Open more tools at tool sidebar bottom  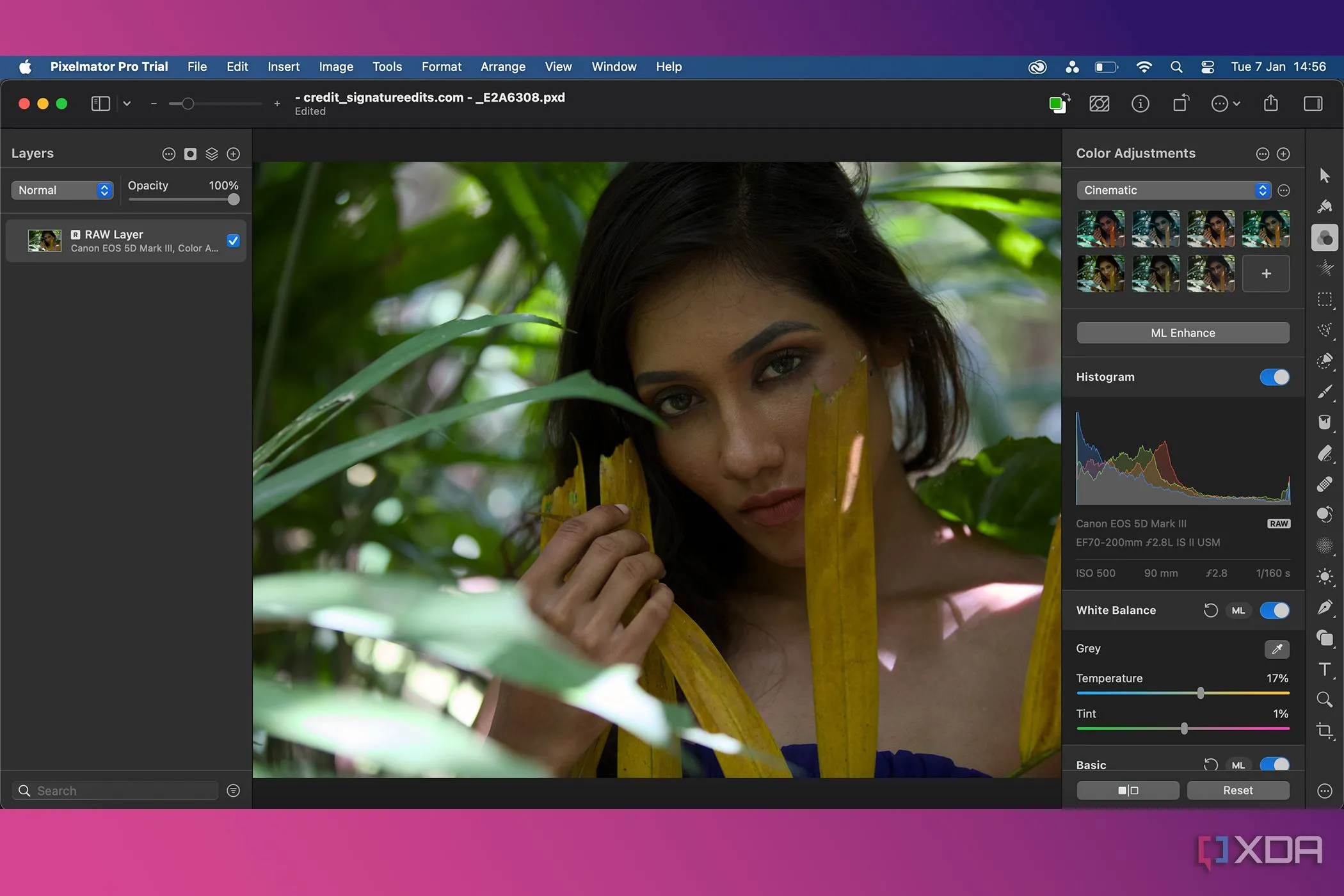click(1324, 791)
